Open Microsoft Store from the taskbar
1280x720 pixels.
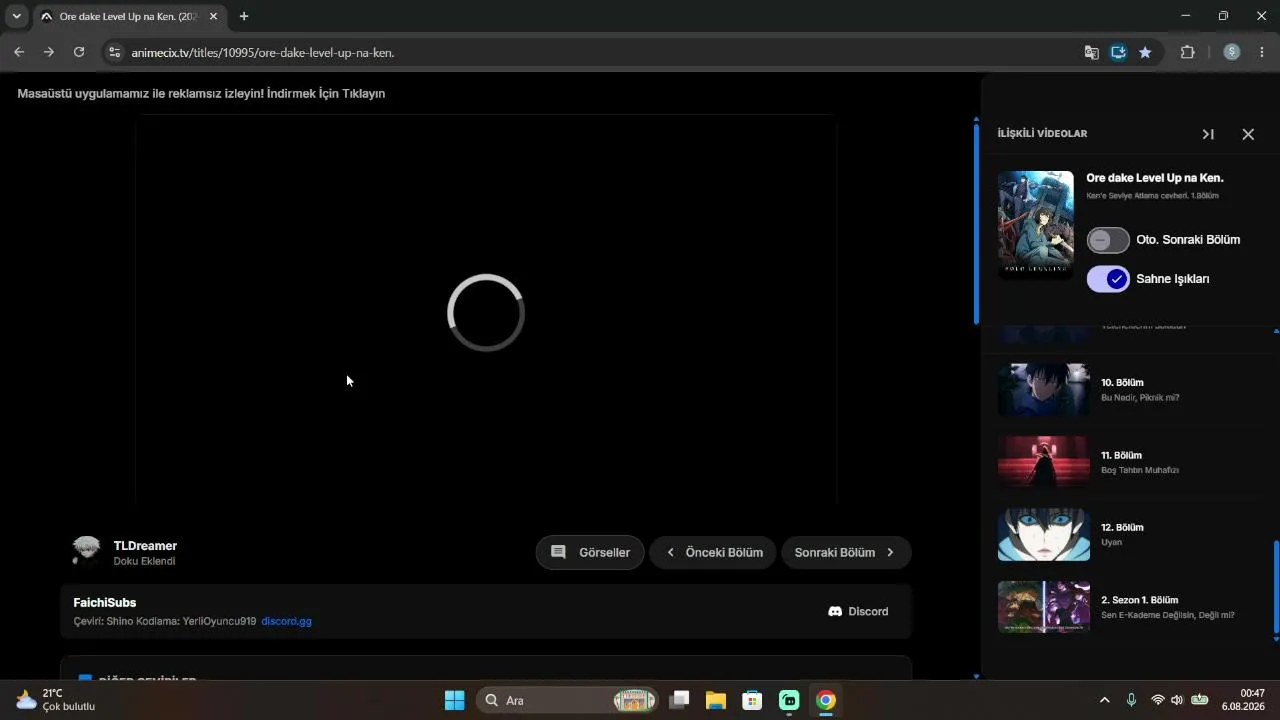pyautogui.click(x=752, y=700)
